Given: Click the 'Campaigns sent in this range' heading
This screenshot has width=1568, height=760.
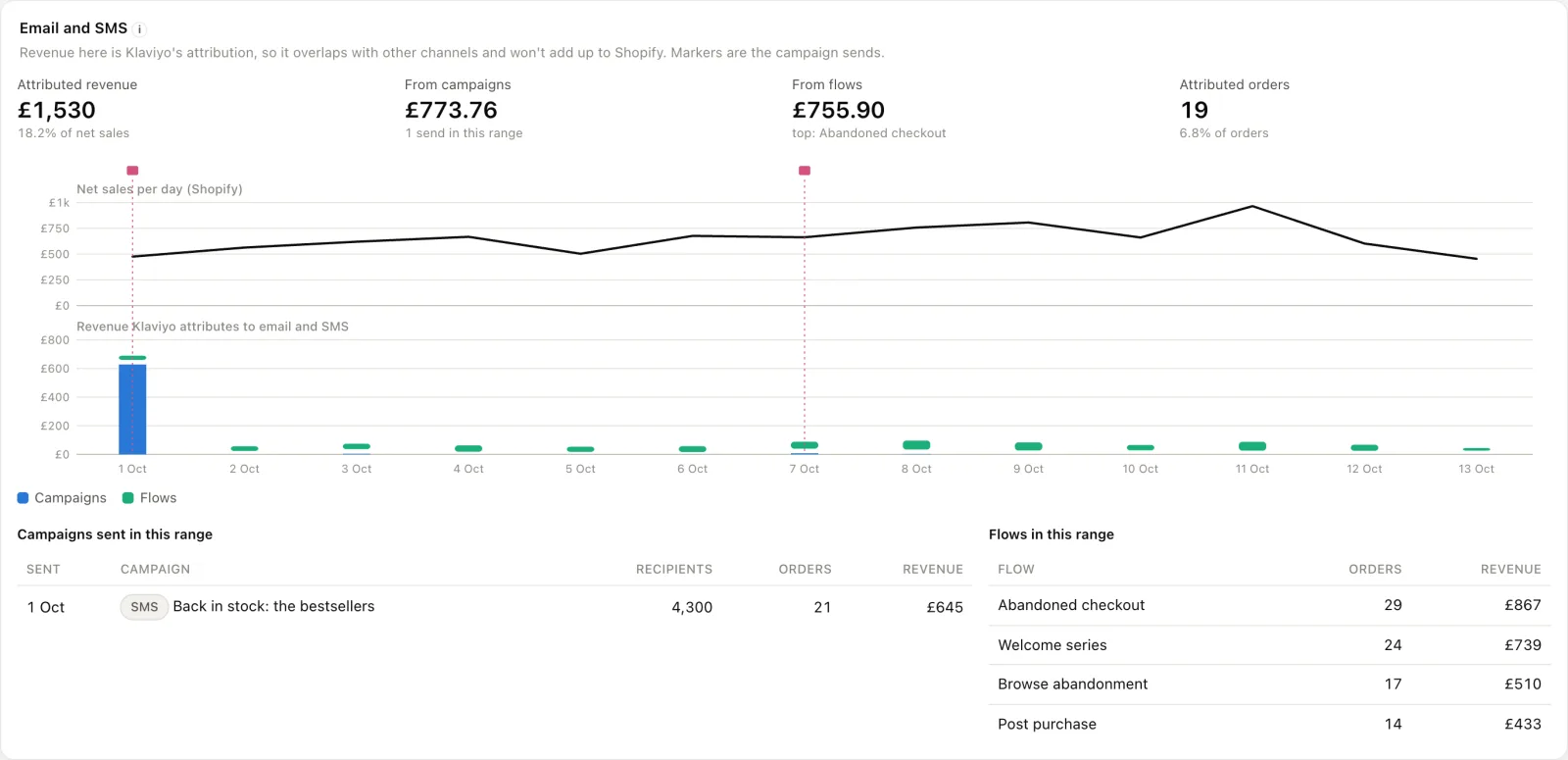Looking at the screenshot, I should pyautogui.click(x=115, y=534).
